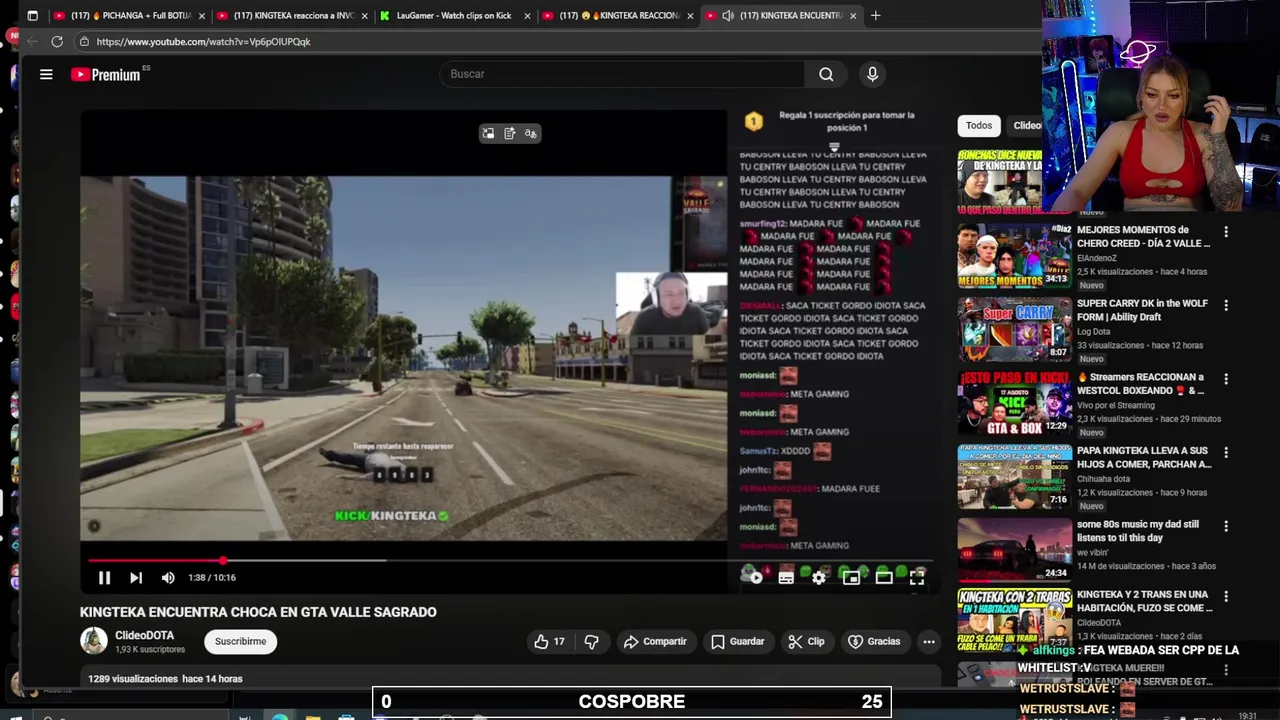Share the video with Compartir

tap(655, 642)
